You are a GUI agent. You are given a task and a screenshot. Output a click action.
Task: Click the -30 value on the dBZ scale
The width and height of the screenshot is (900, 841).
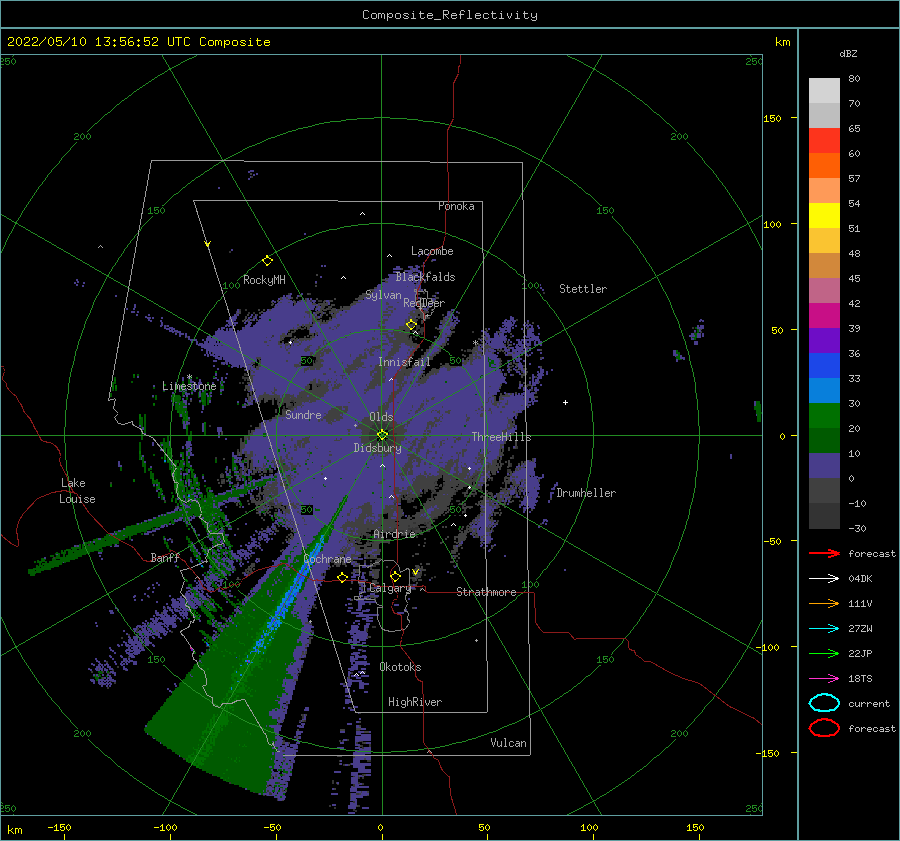[x=858, y=528]
